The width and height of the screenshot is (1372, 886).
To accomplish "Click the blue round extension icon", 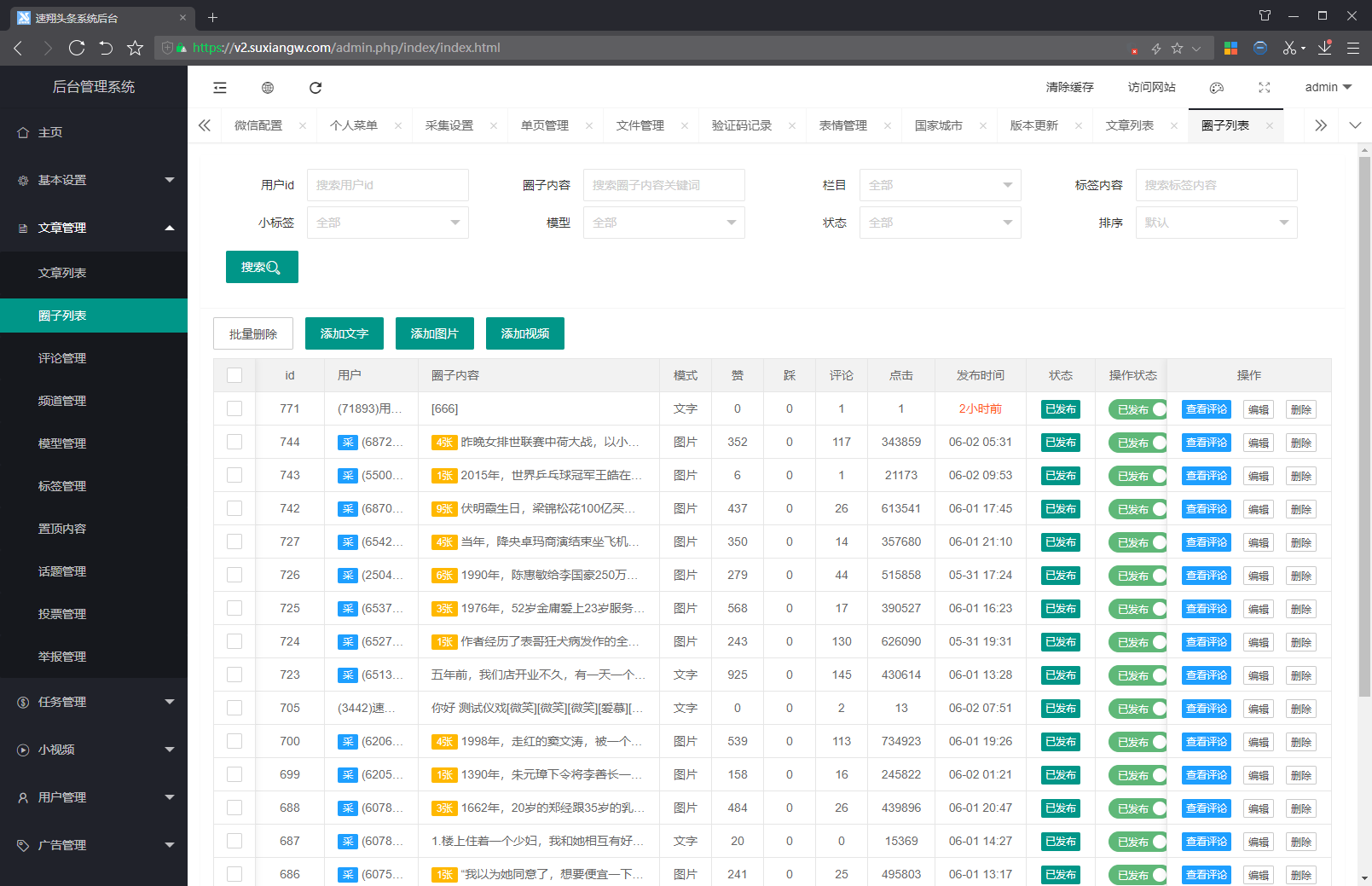I will [1260, 48].
